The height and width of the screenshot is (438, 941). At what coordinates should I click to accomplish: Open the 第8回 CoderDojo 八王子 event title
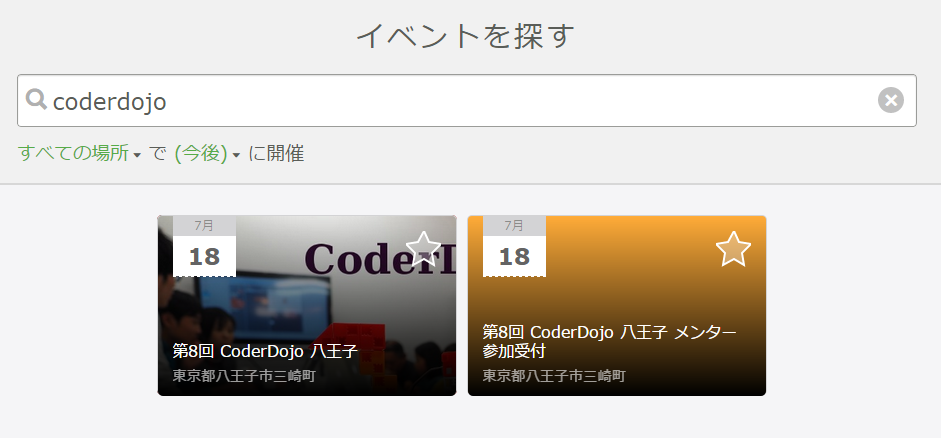click(265, 350)
